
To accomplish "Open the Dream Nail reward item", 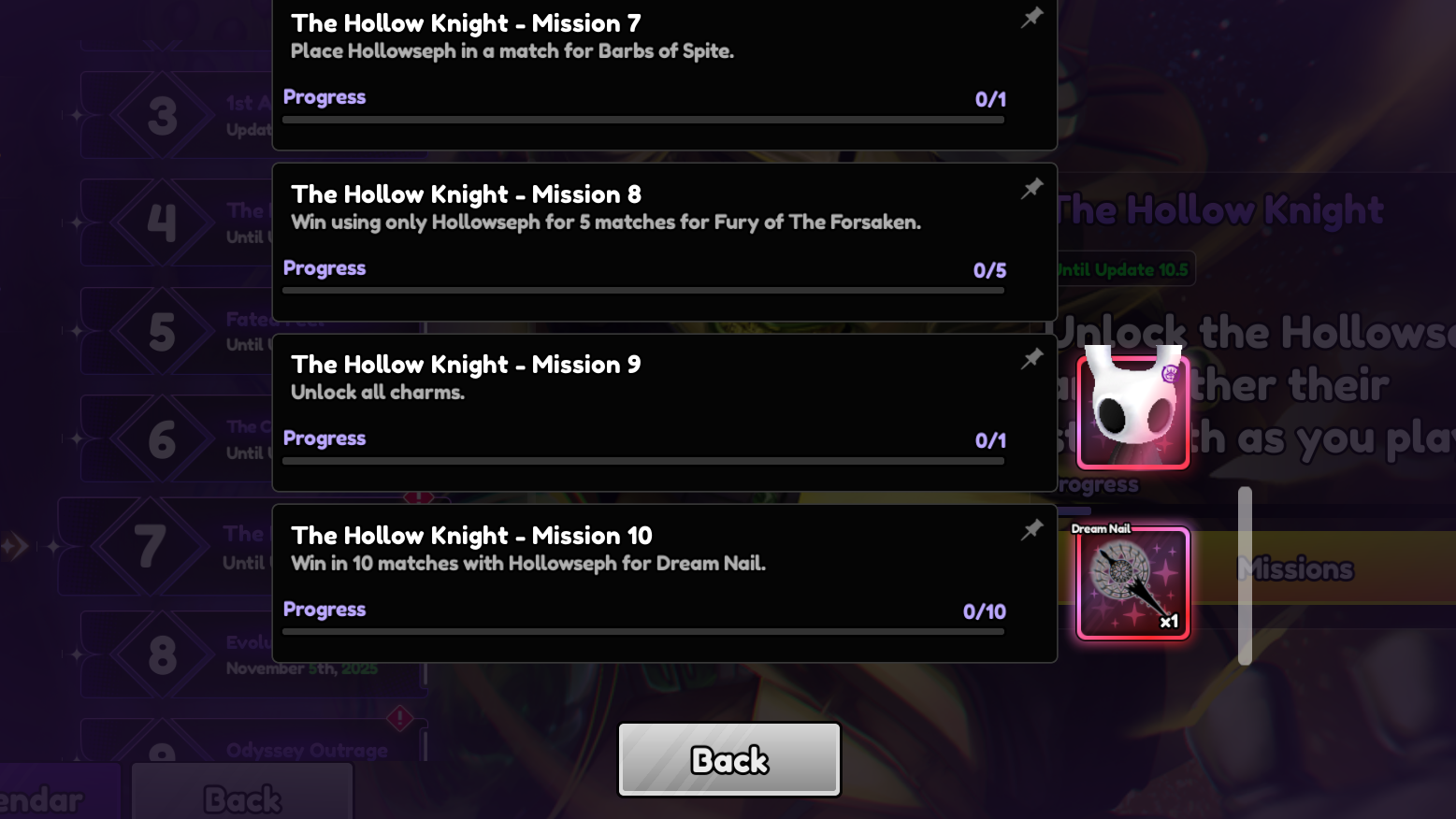I will (1132, 582).
